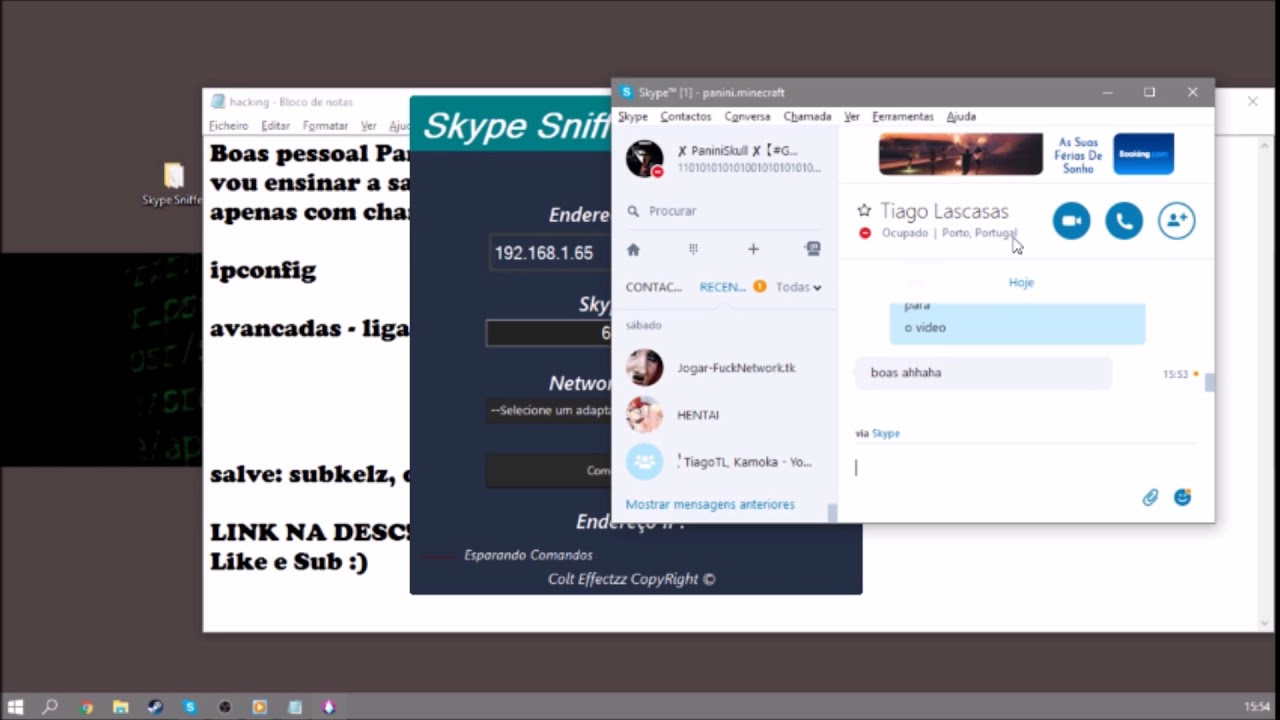Open Notepad from the taskbar

click(294, 707)
